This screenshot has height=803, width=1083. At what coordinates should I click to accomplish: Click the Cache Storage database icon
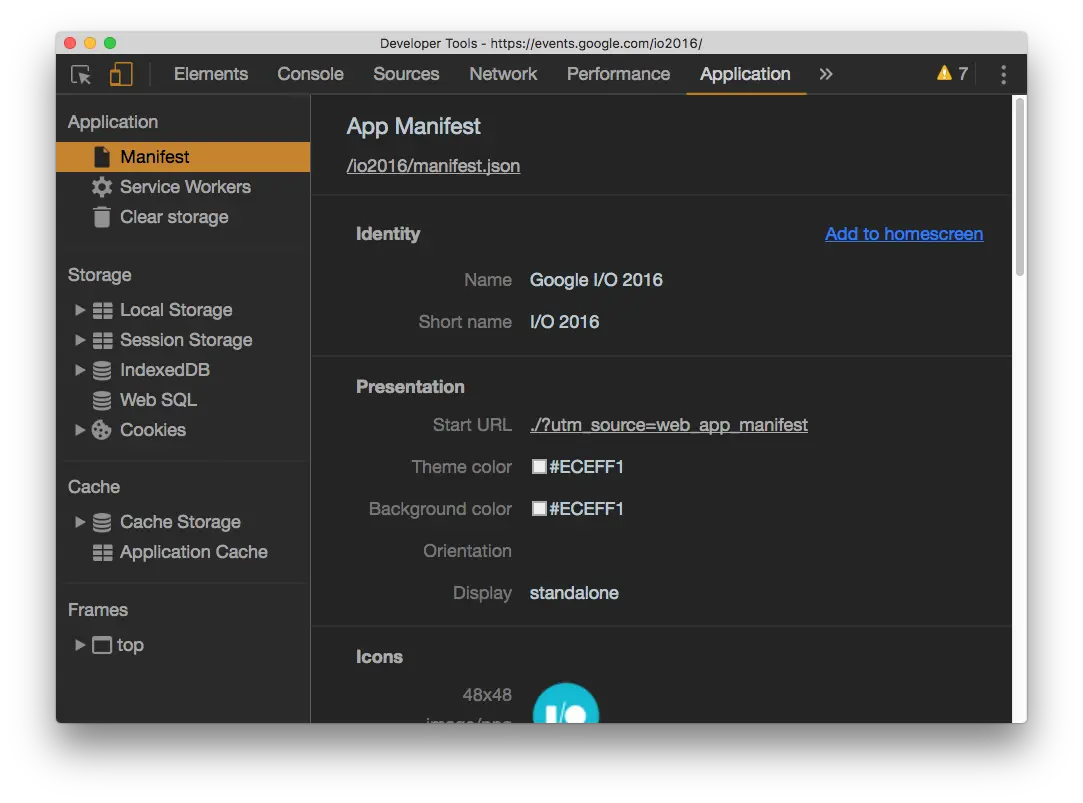(102, 523)
